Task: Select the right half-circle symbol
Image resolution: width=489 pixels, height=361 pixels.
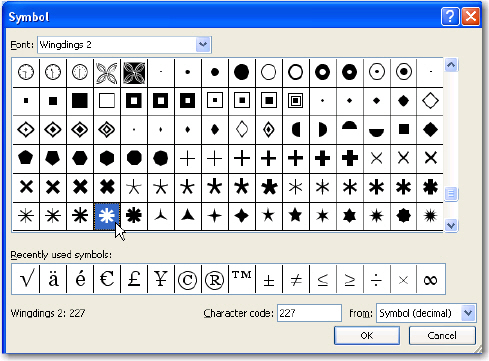Action: coord(323,129)
